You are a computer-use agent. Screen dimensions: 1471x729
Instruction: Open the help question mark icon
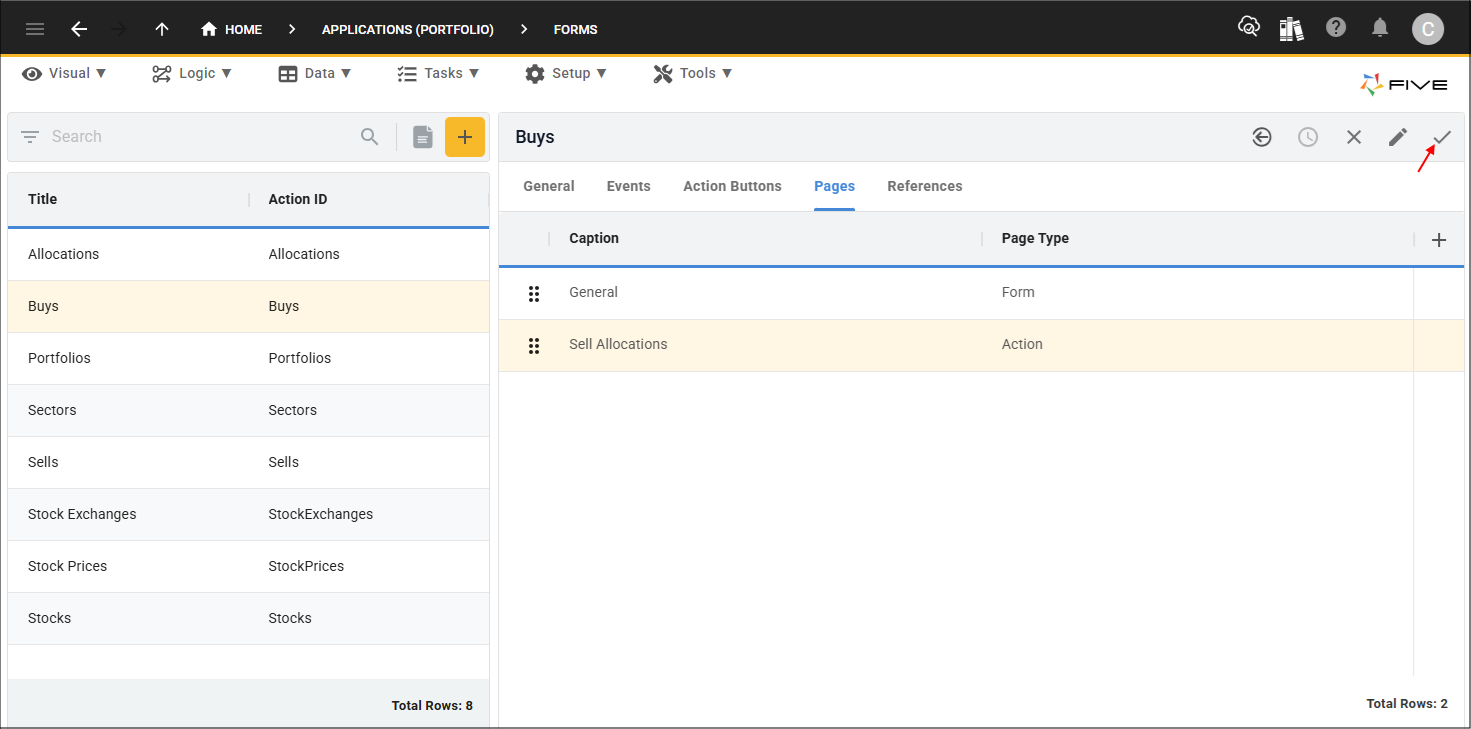point(1336,28)
